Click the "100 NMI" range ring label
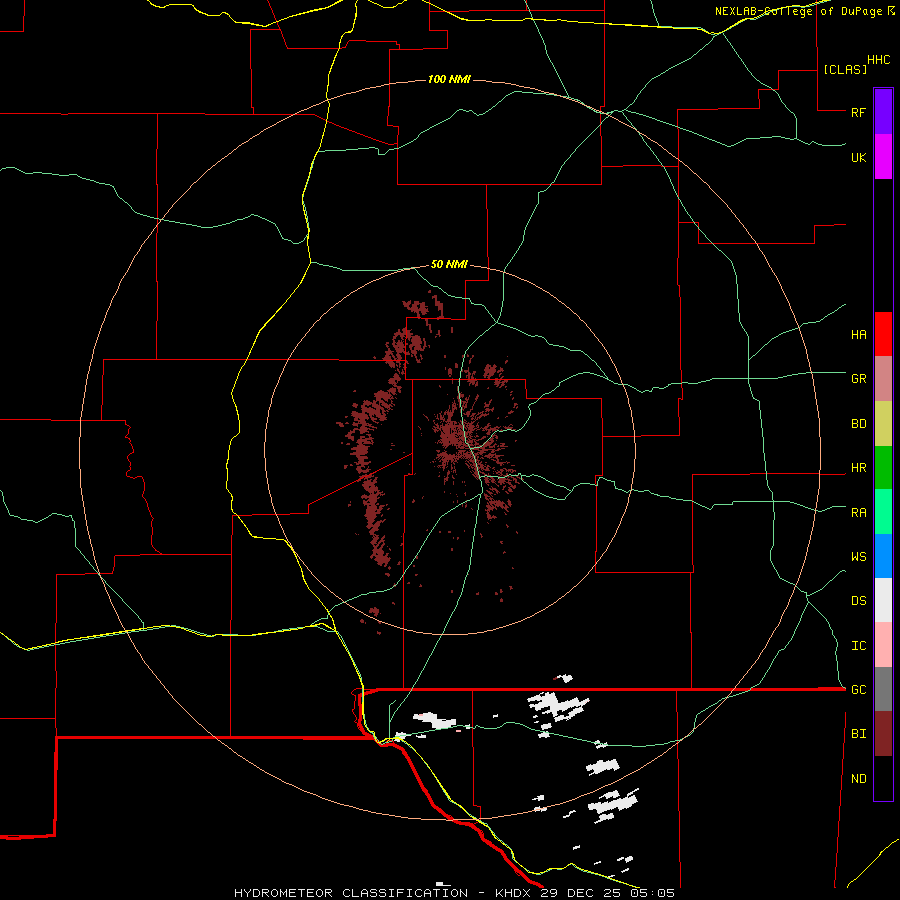 [x=449, y=79]
